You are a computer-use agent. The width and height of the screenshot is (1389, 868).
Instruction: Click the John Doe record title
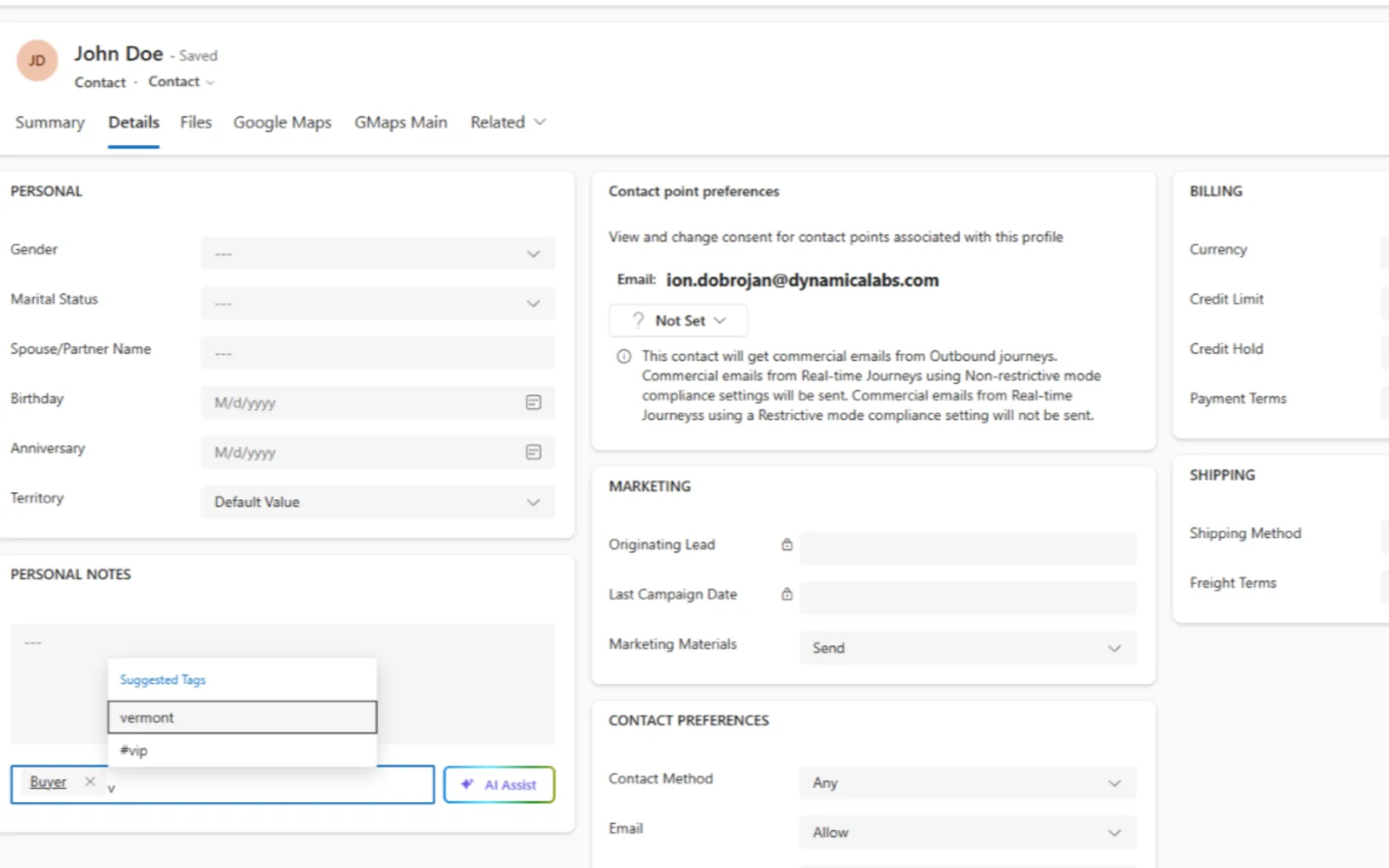point(119,54)
